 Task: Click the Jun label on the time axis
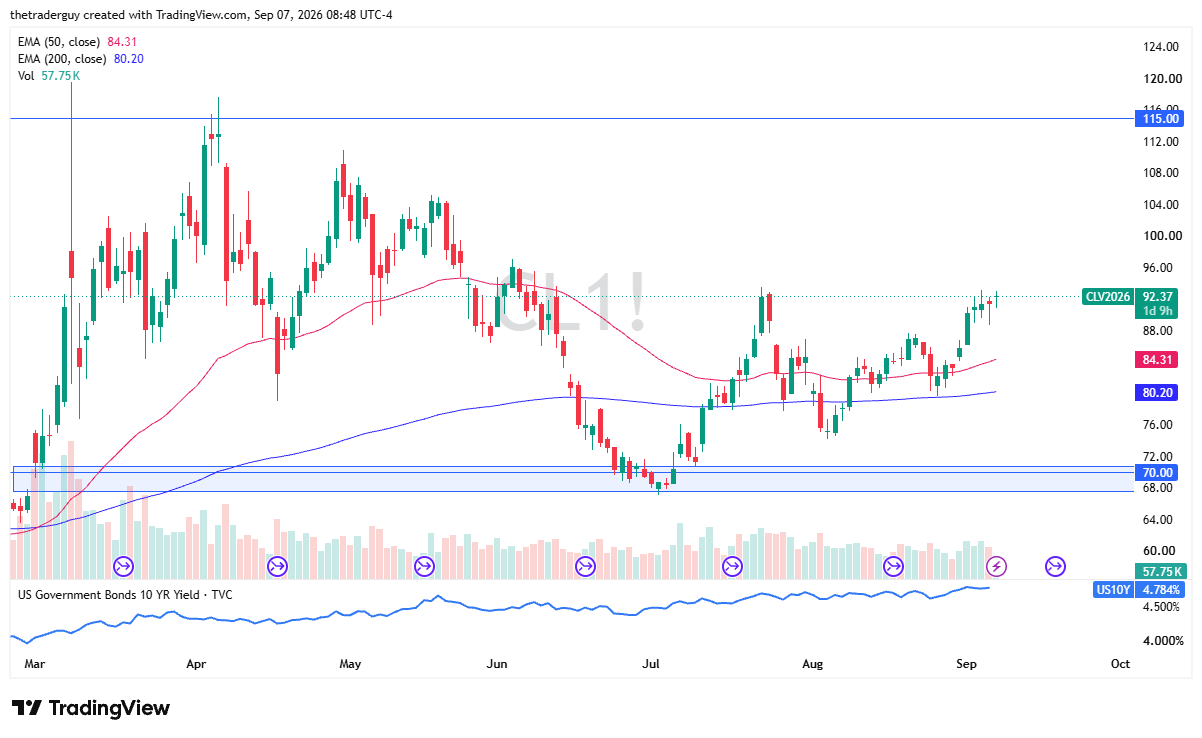pos(496,664)
